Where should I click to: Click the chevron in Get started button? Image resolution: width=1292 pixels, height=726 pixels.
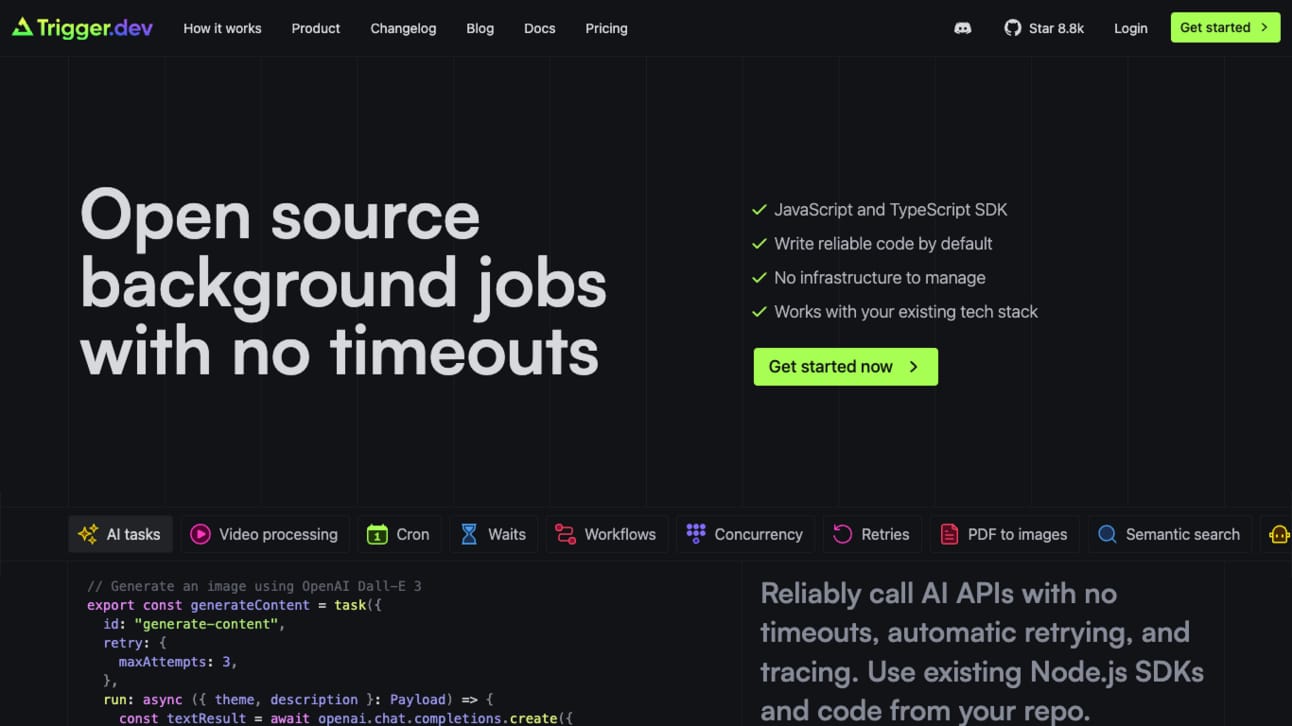click(1264, 28)
